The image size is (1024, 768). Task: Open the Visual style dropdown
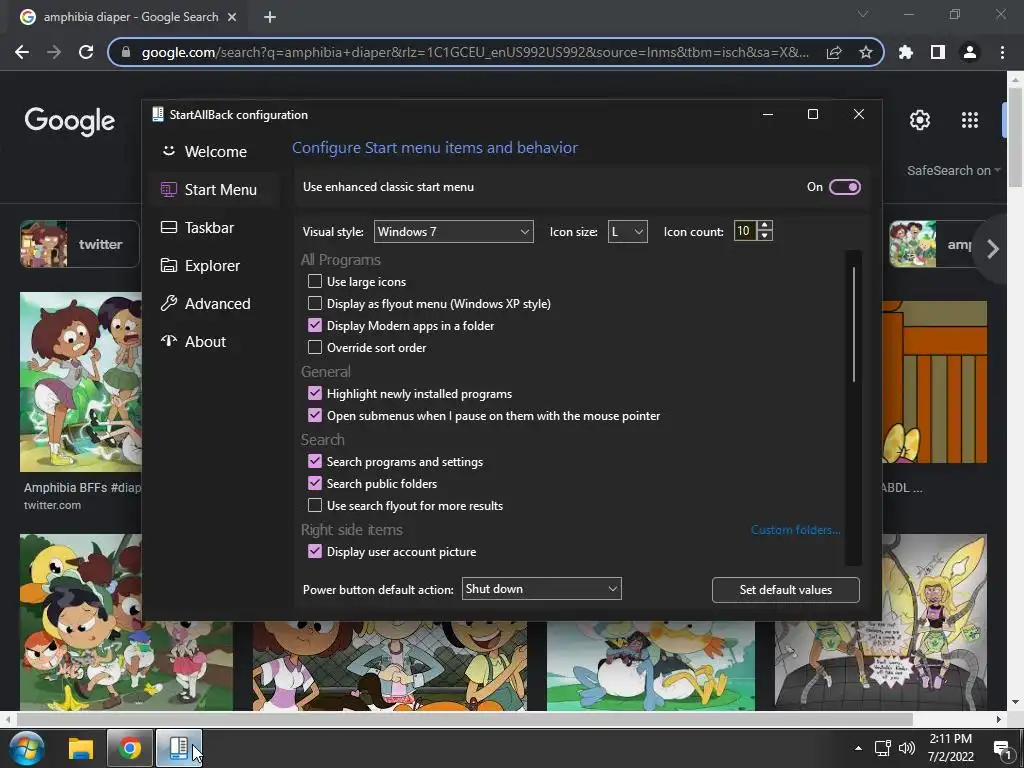pos(453,231)
